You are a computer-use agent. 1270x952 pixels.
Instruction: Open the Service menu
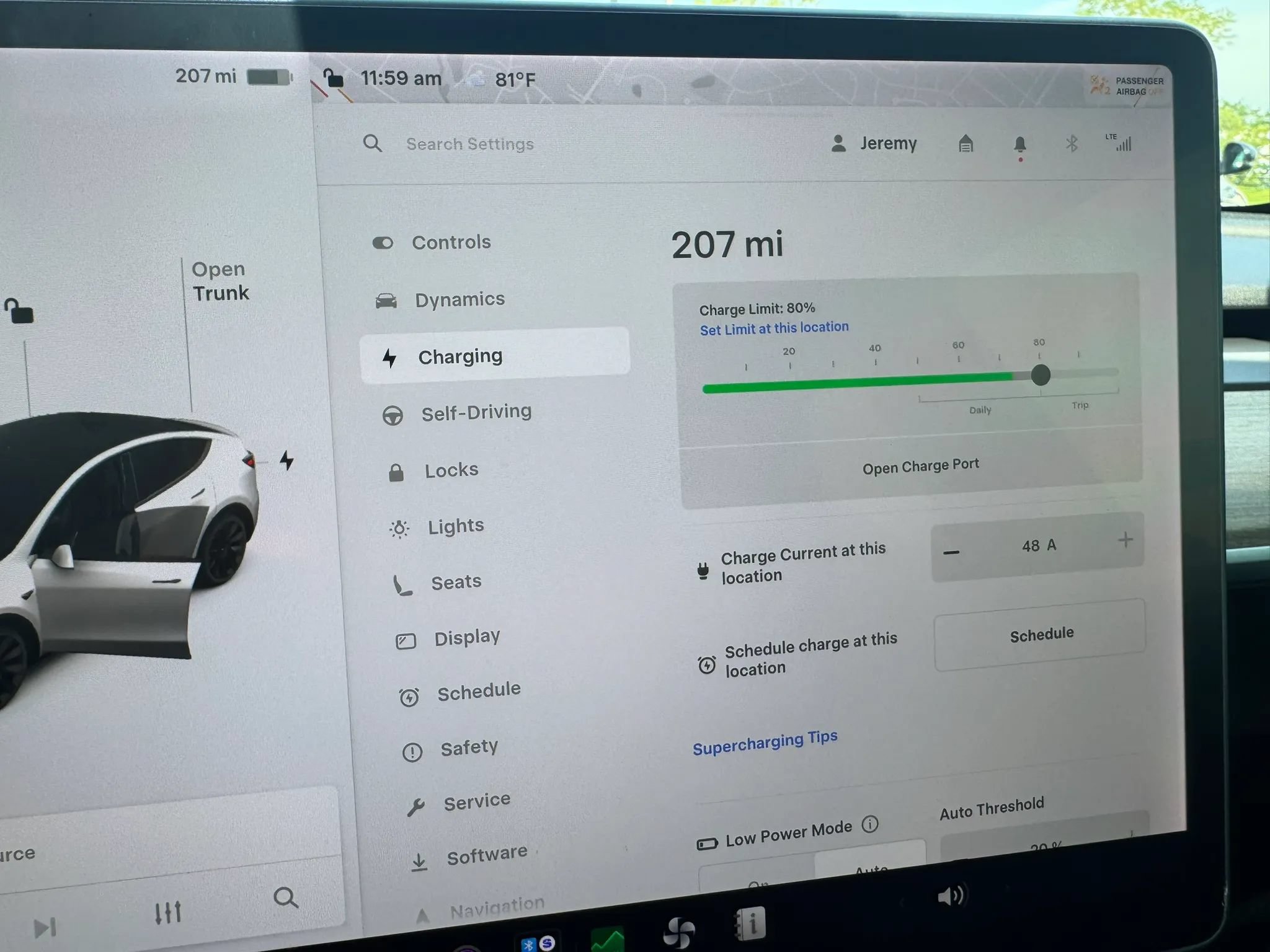477,802
